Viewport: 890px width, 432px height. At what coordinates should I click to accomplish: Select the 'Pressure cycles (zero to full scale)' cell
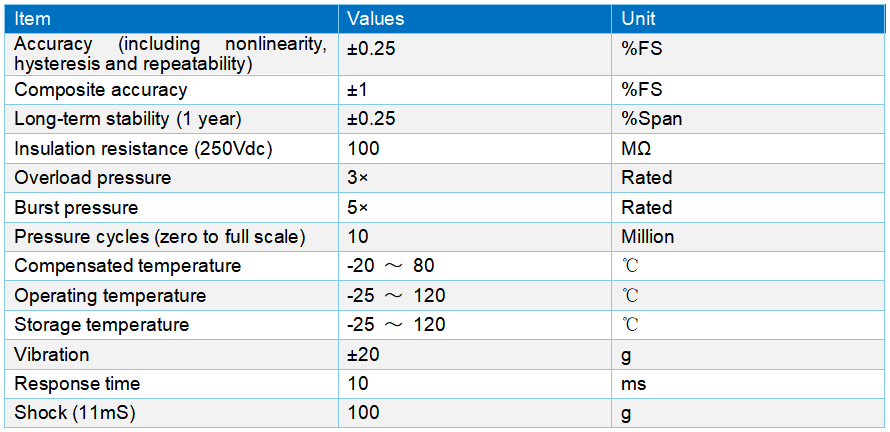tap(159, 237)
